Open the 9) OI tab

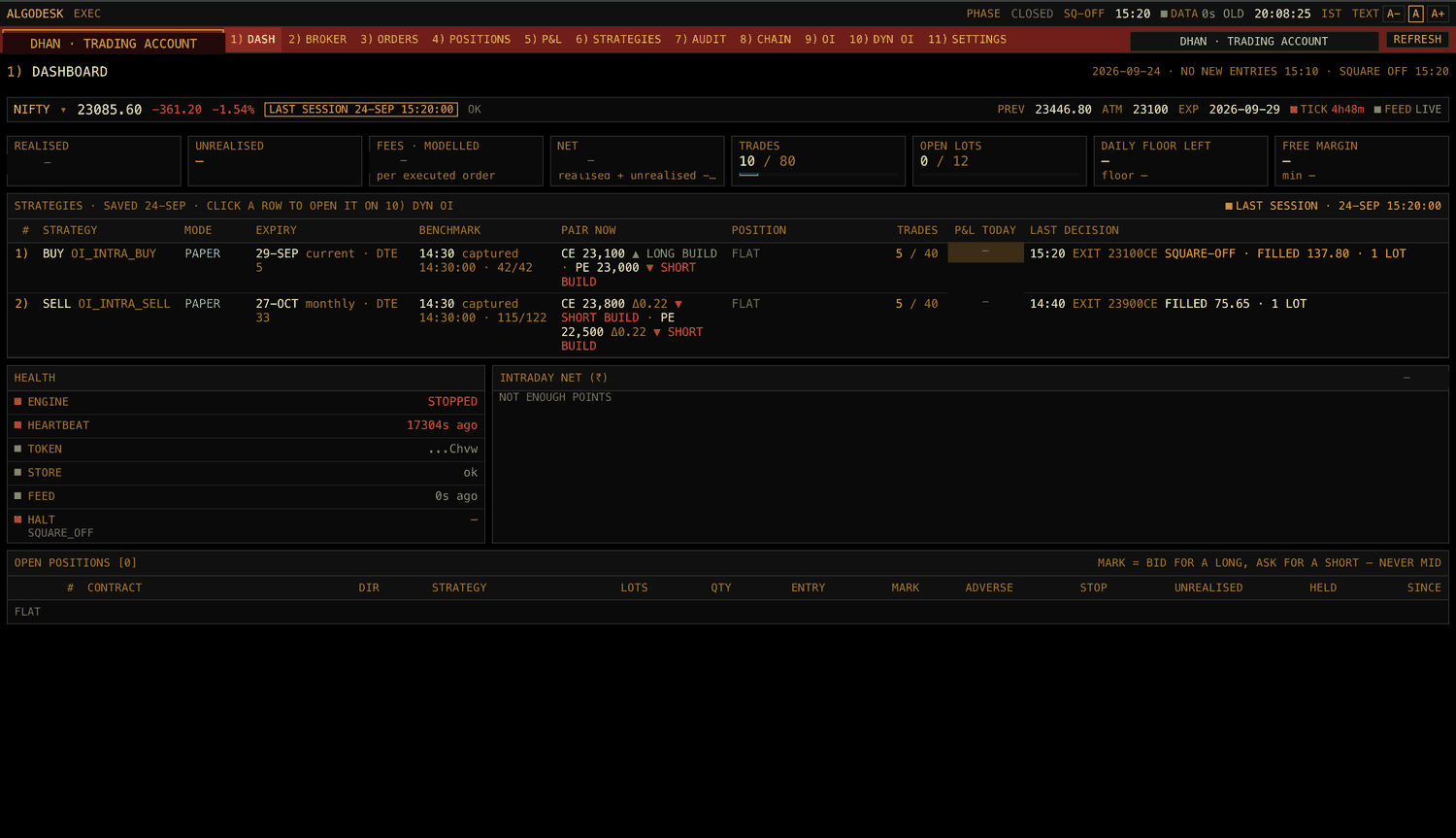tap(820, 40)
